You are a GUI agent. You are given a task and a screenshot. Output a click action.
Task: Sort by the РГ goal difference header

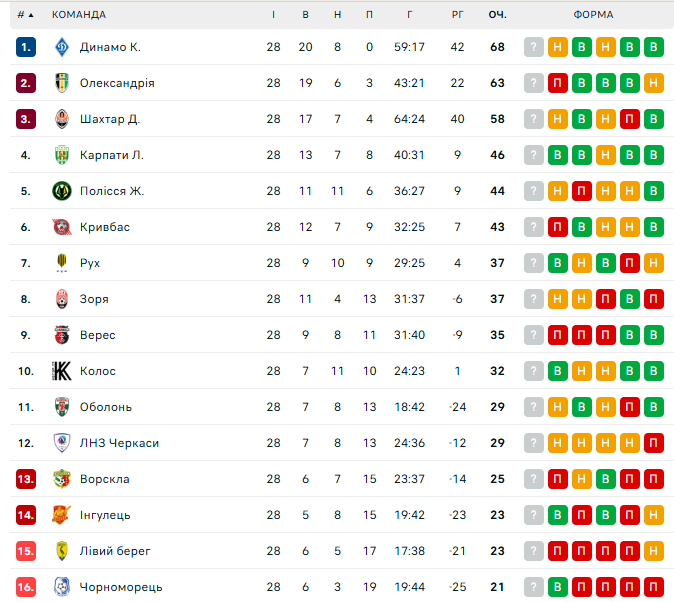457,15
